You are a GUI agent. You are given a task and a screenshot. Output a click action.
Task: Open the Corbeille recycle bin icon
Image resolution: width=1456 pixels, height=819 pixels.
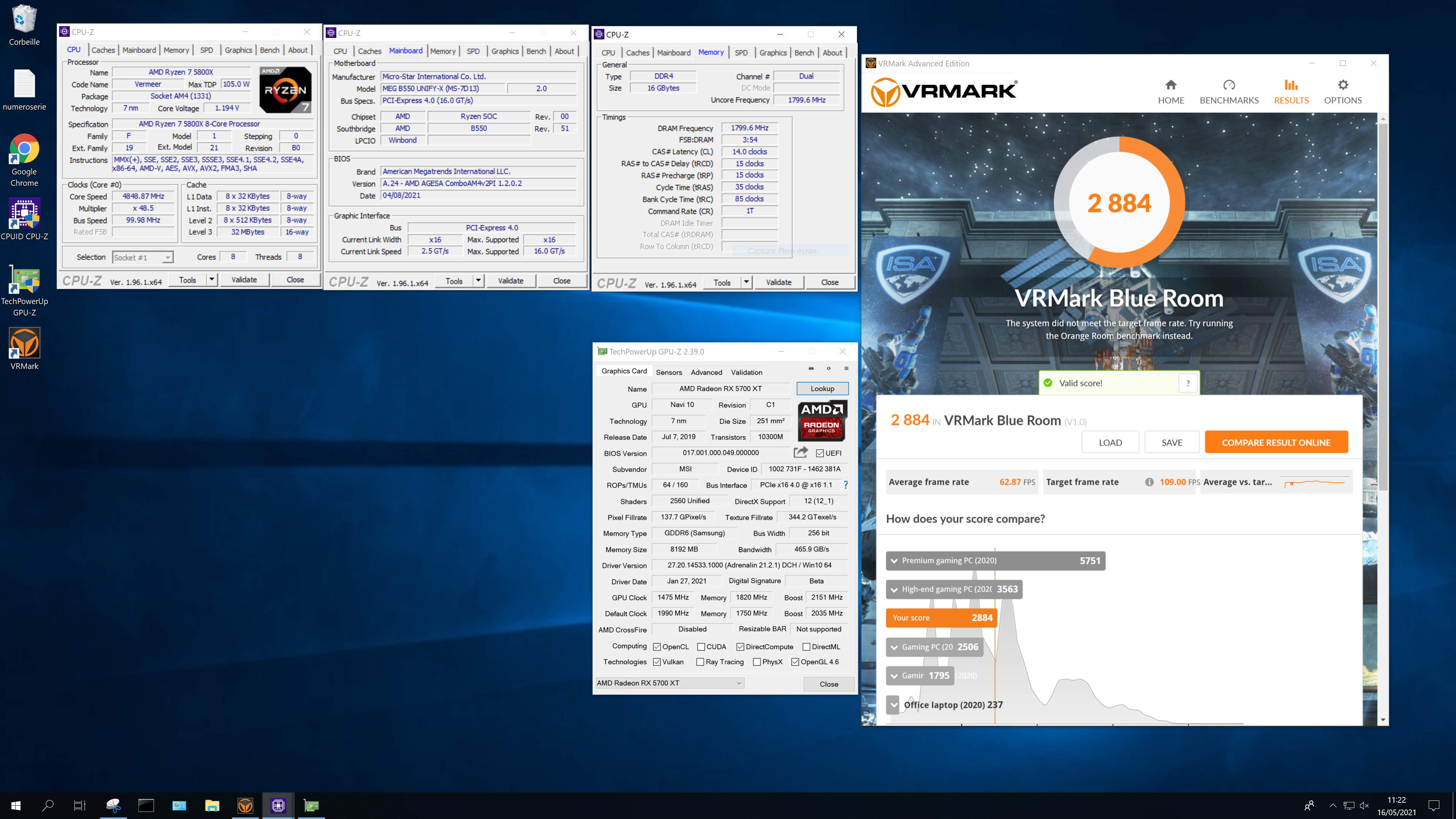click(24, 25)
